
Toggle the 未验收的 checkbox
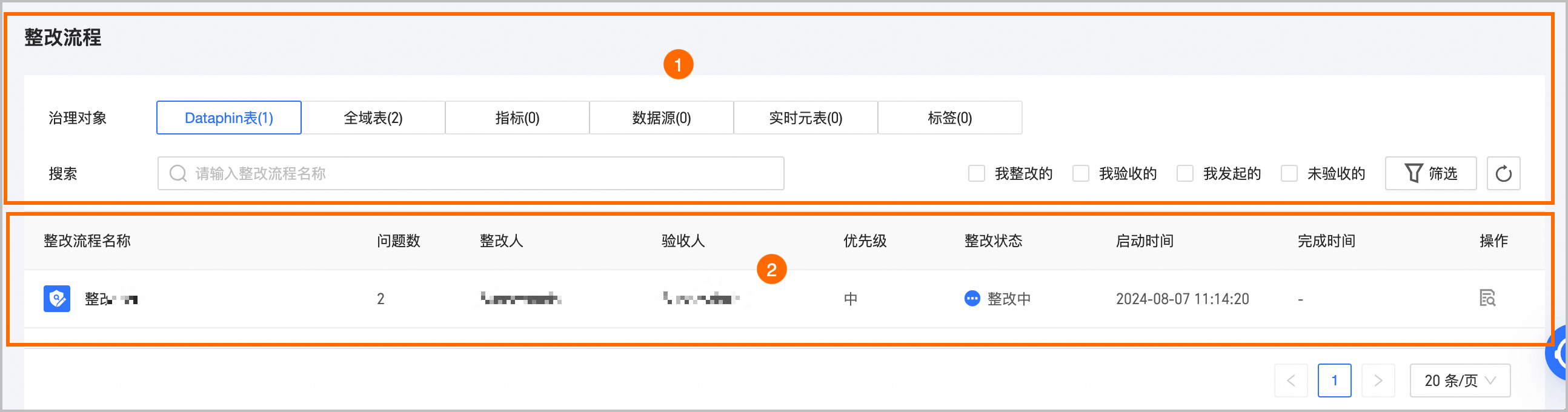1289,173
